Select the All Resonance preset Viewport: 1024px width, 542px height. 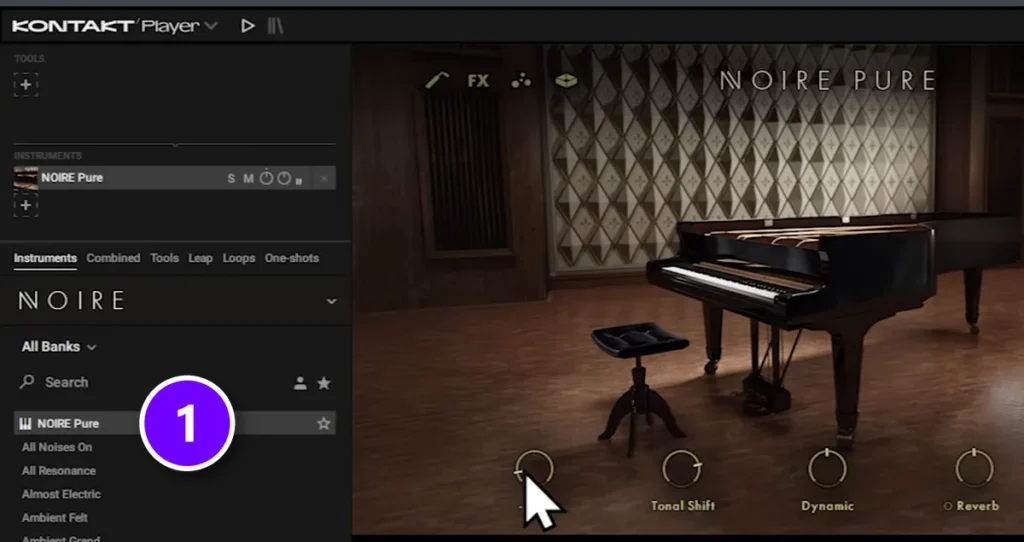[59, 471]
